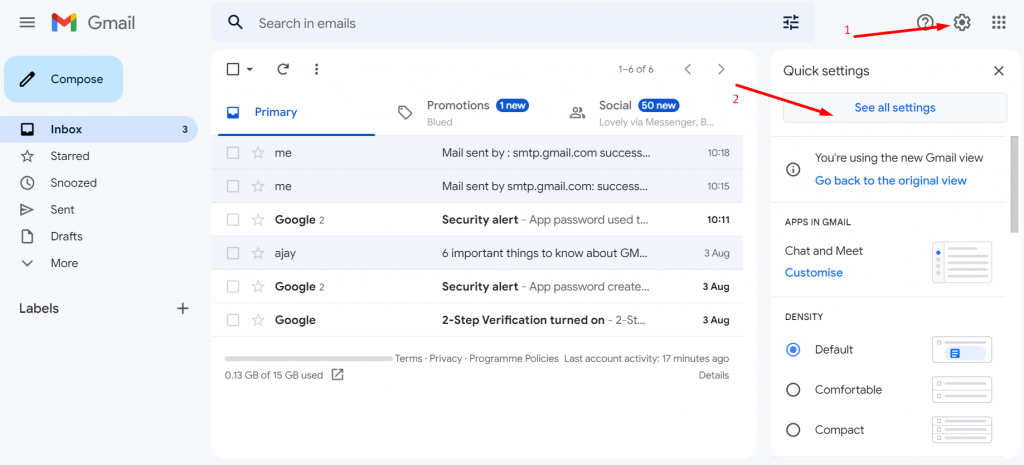1024x465 pixels.
Task: Star the App password created email
Action: click(x=258, y=286)
